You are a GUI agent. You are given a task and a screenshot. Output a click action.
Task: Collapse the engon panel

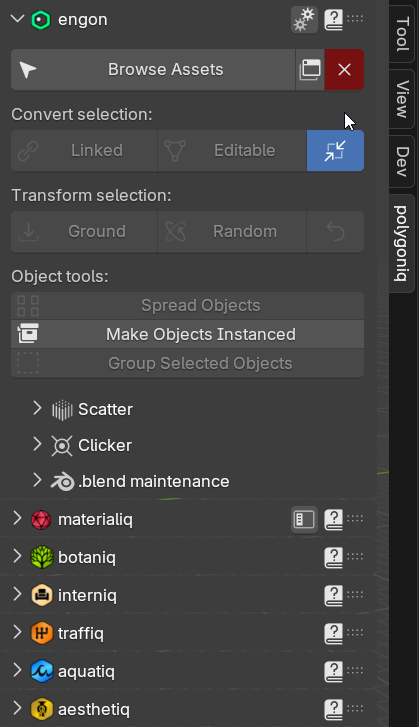(17, 19)
